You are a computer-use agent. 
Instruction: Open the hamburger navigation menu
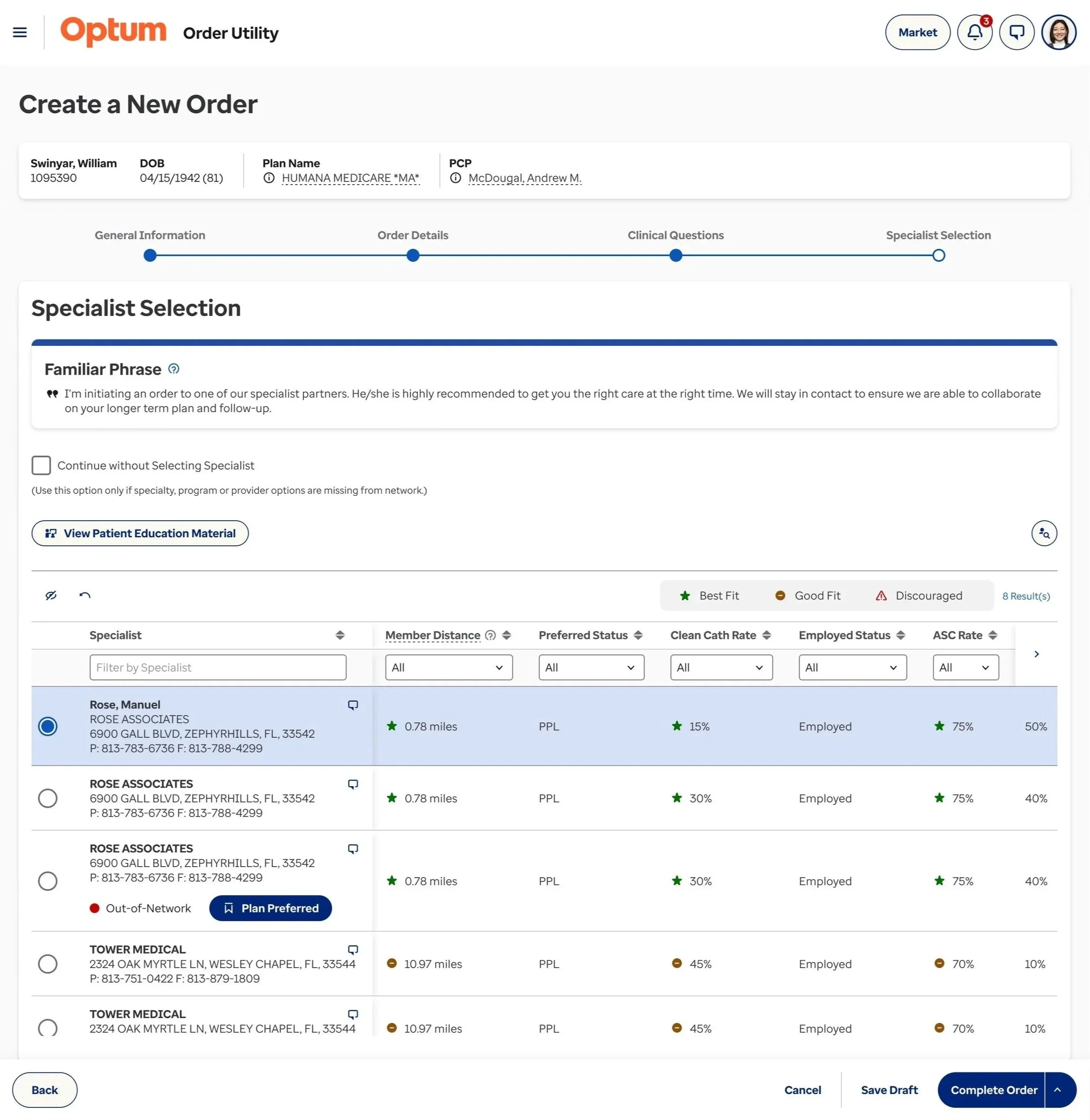[x=20, y=33]
